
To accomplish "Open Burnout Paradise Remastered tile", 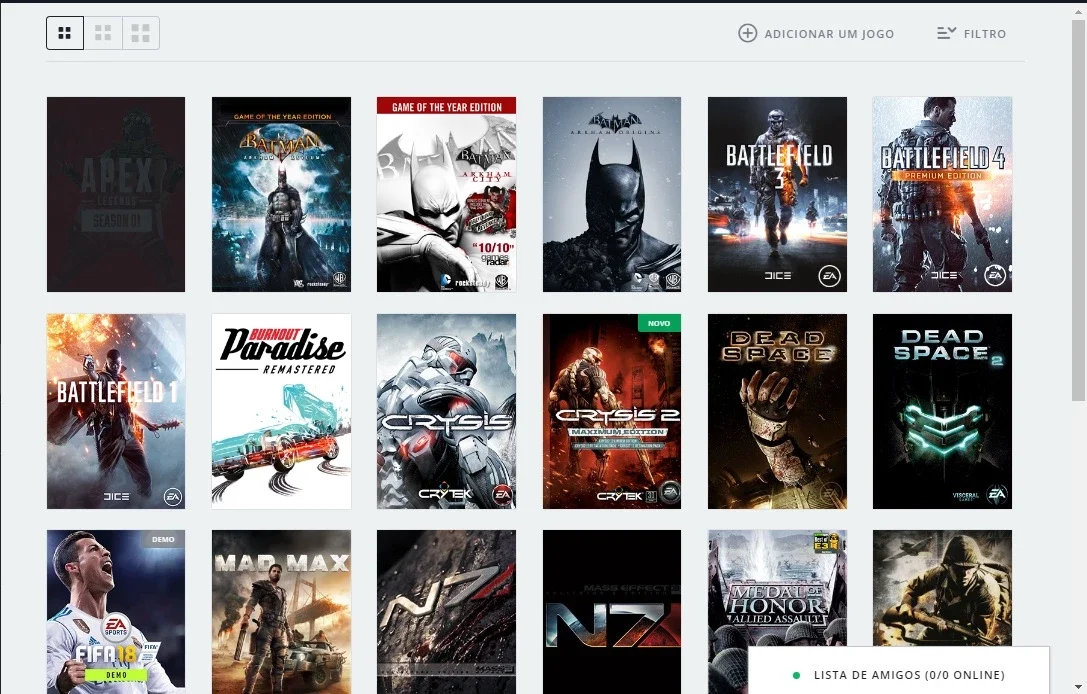I will (x=281, y=411).
